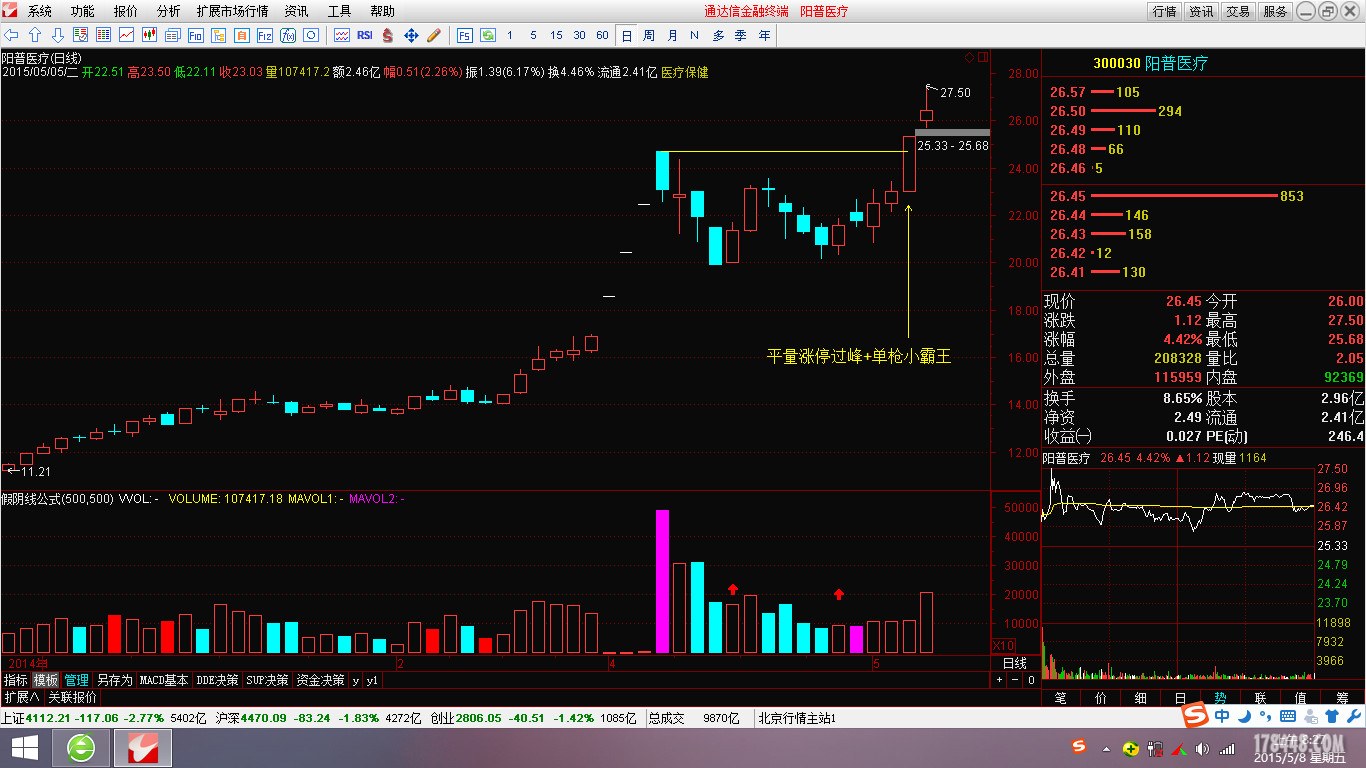Image resolution: width=1366 pixels, height=768 pixels.
Task: Select the 指标 tab below chart
Action: pyautogui.click(x=16, y=680)
